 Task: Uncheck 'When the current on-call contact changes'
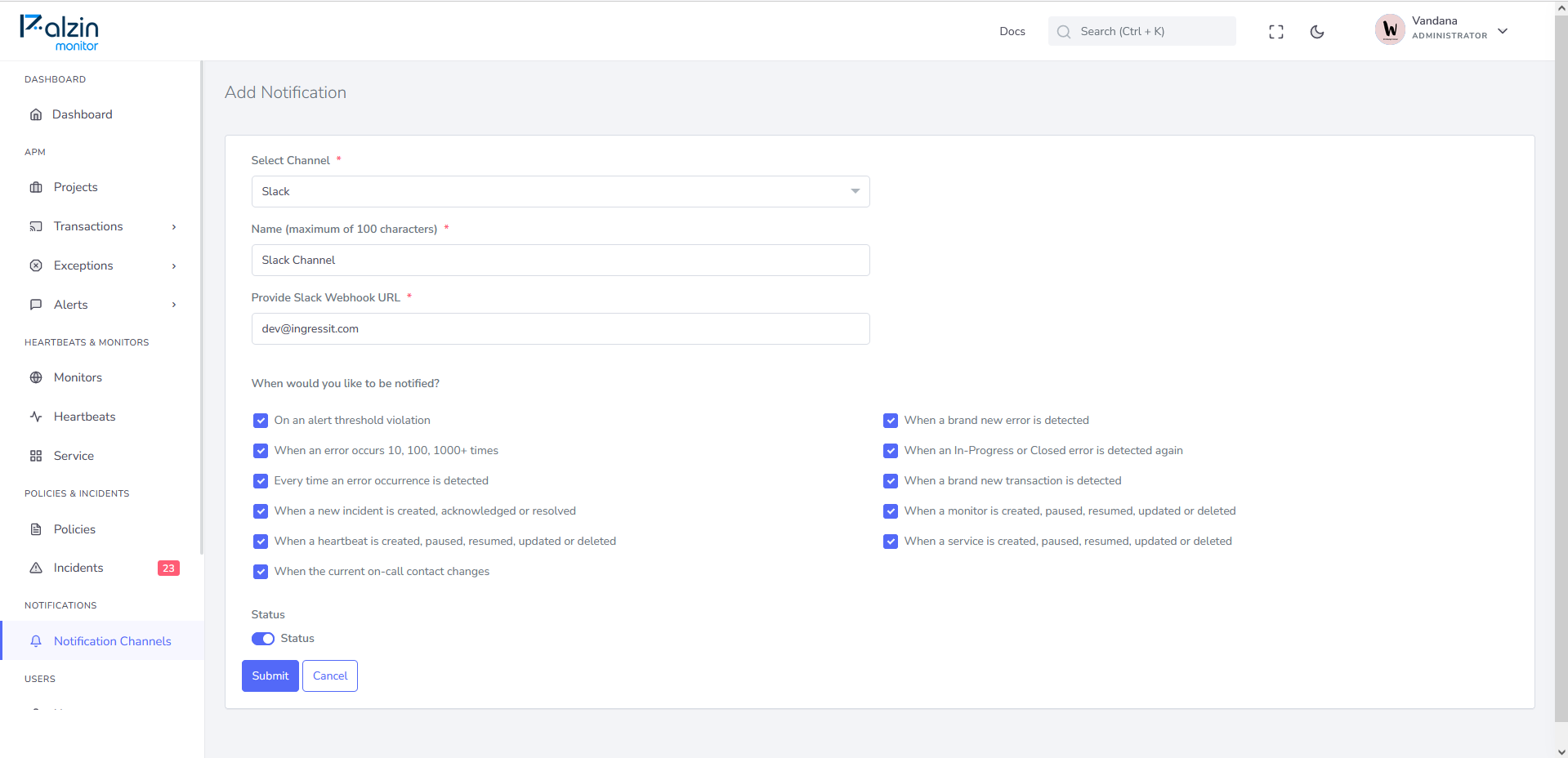(261, 572)
